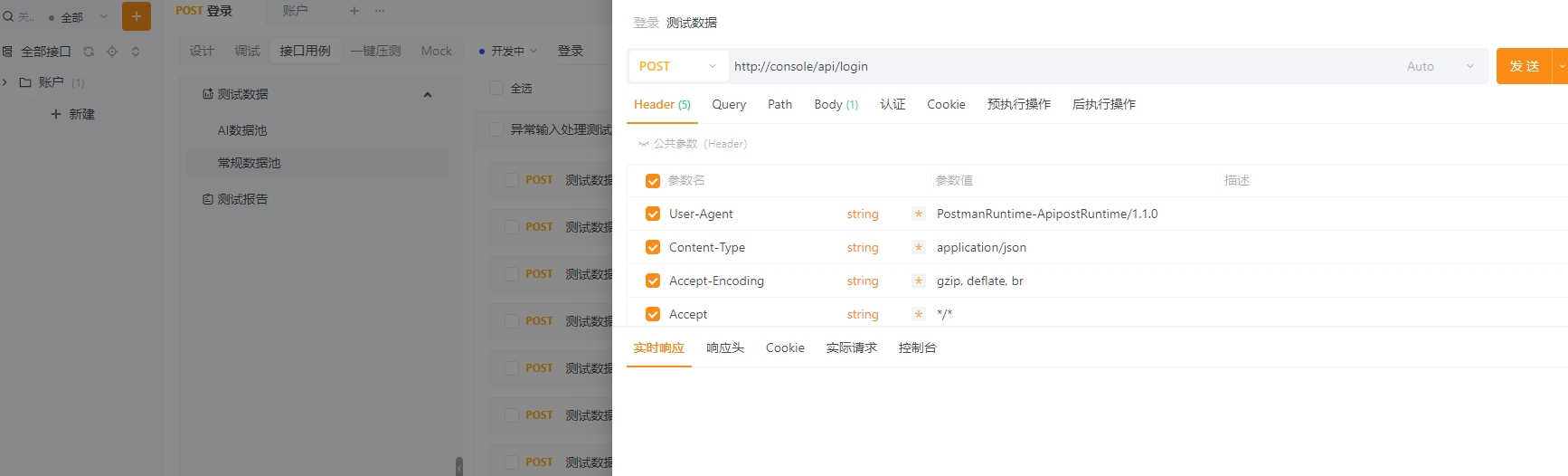Open the 实际请求 tab

pyautogui.click(x=851, y=347)
